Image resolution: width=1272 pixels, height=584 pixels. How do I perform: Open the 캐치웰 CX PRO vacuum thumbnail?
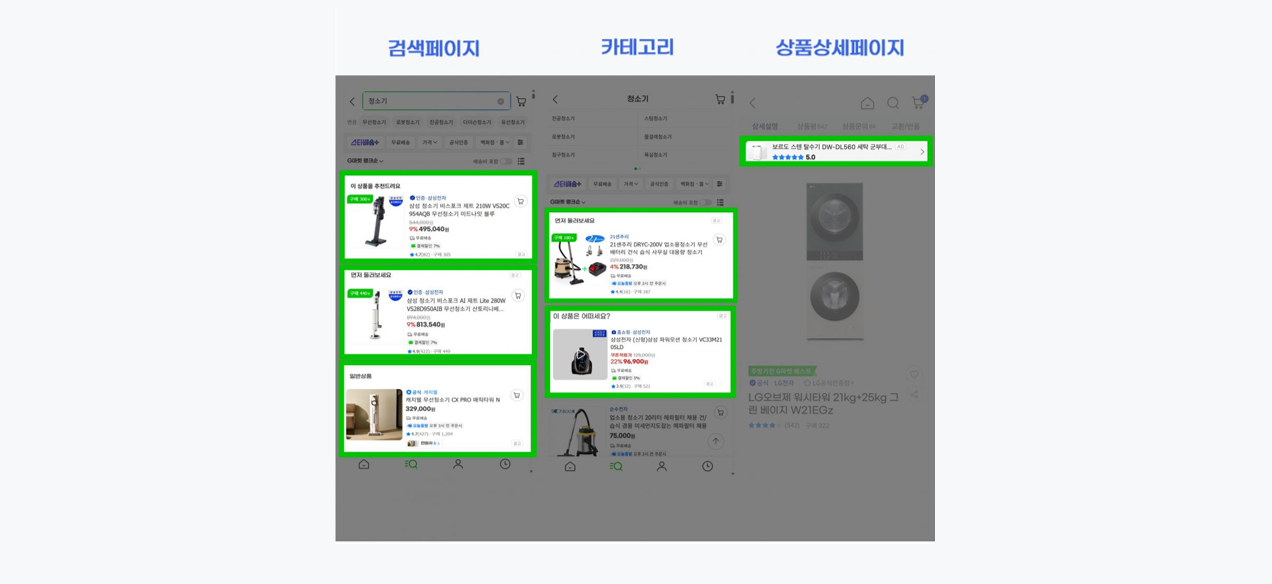pyautogui.click(x=374, y=414)
